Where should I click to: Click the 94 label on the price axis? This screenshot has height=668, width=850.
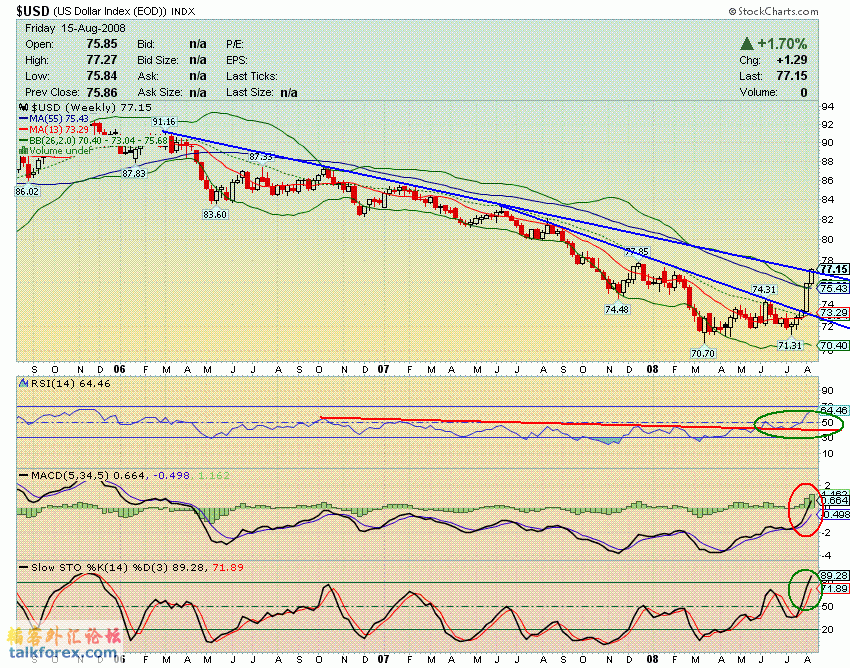827,107
